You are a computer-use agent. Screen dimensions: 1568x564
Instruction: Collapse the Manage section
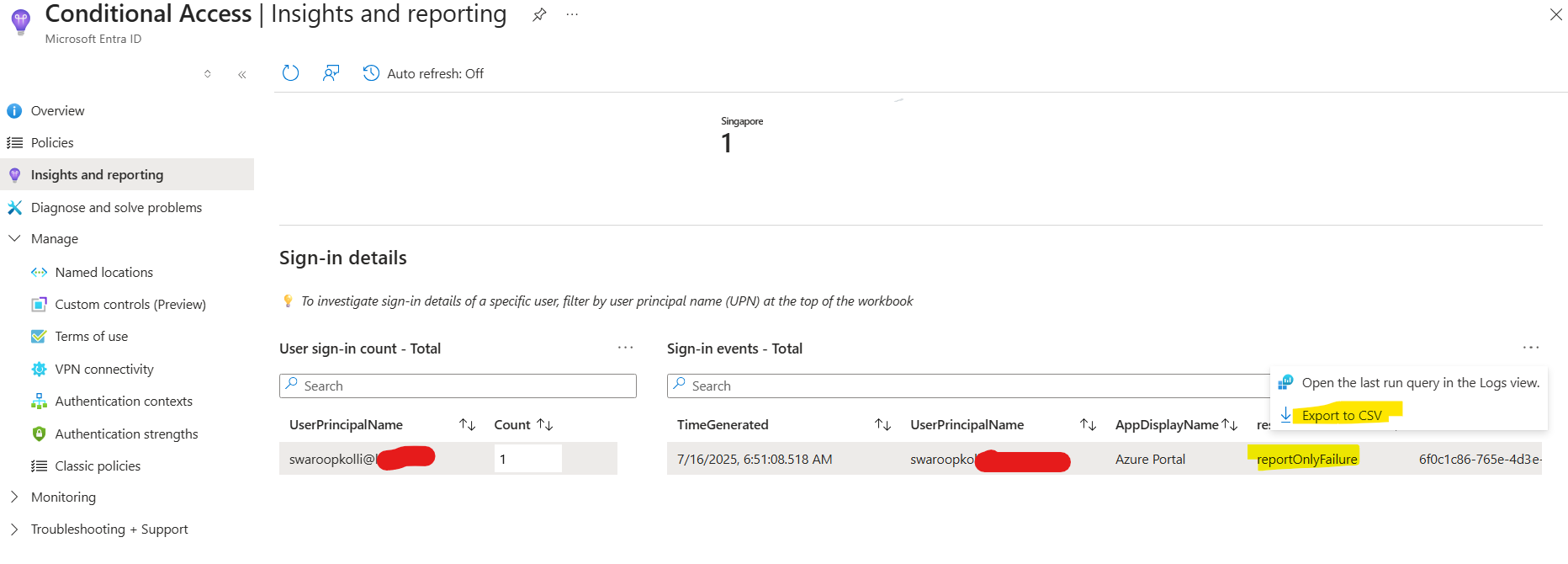tap(14, 238)
